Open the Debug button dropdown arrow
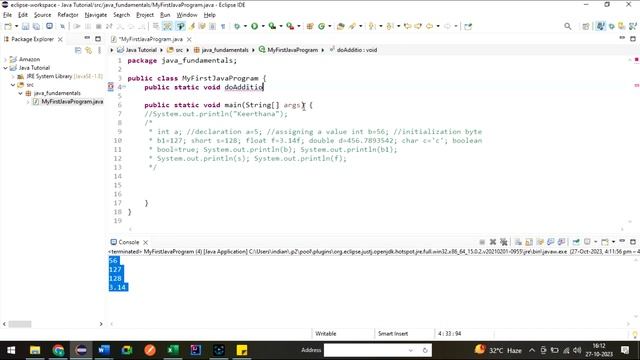The height and width of the screenshot is (360, 640). click(245, 26)
